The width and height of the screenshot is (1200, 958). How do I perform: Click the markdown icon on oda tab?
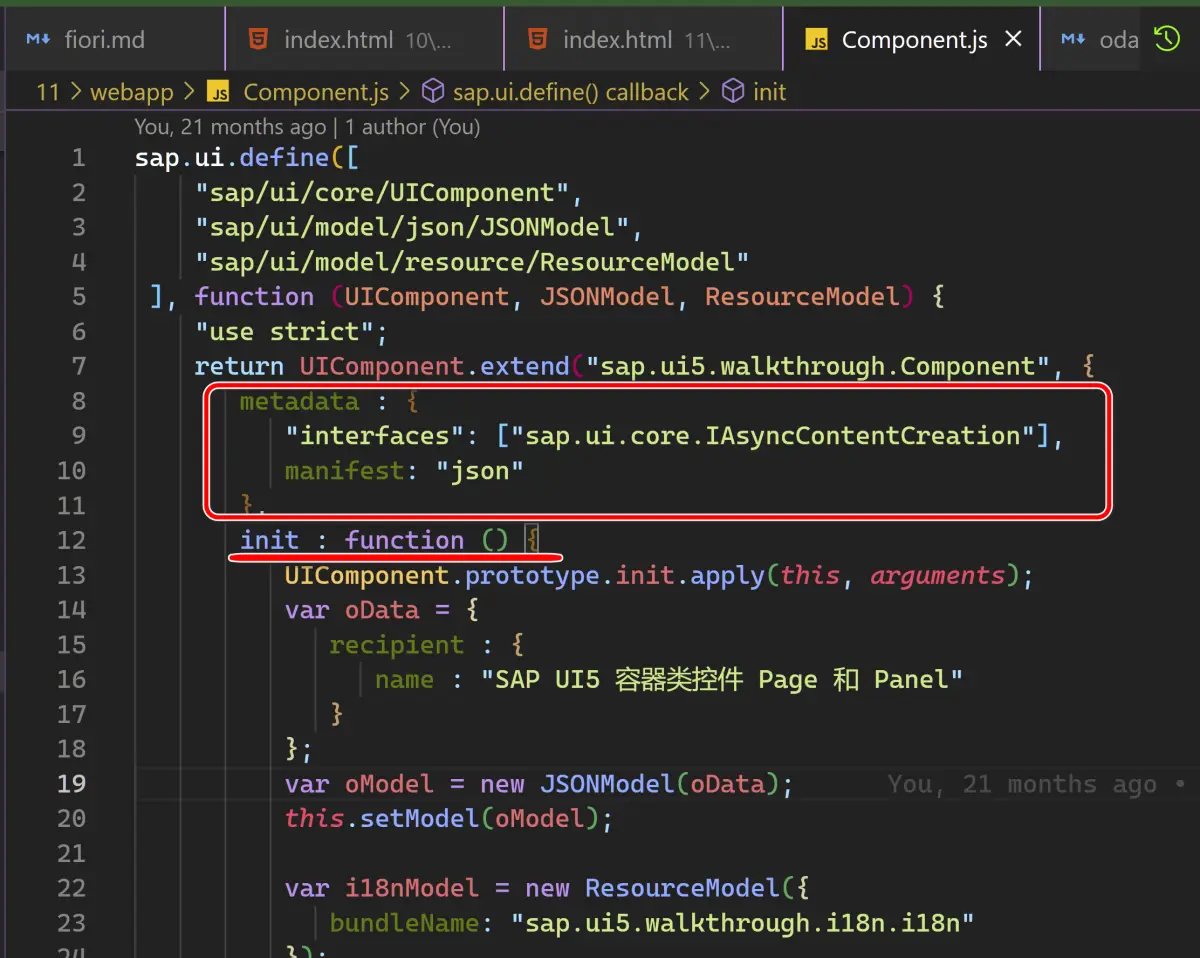(1074, 40)
